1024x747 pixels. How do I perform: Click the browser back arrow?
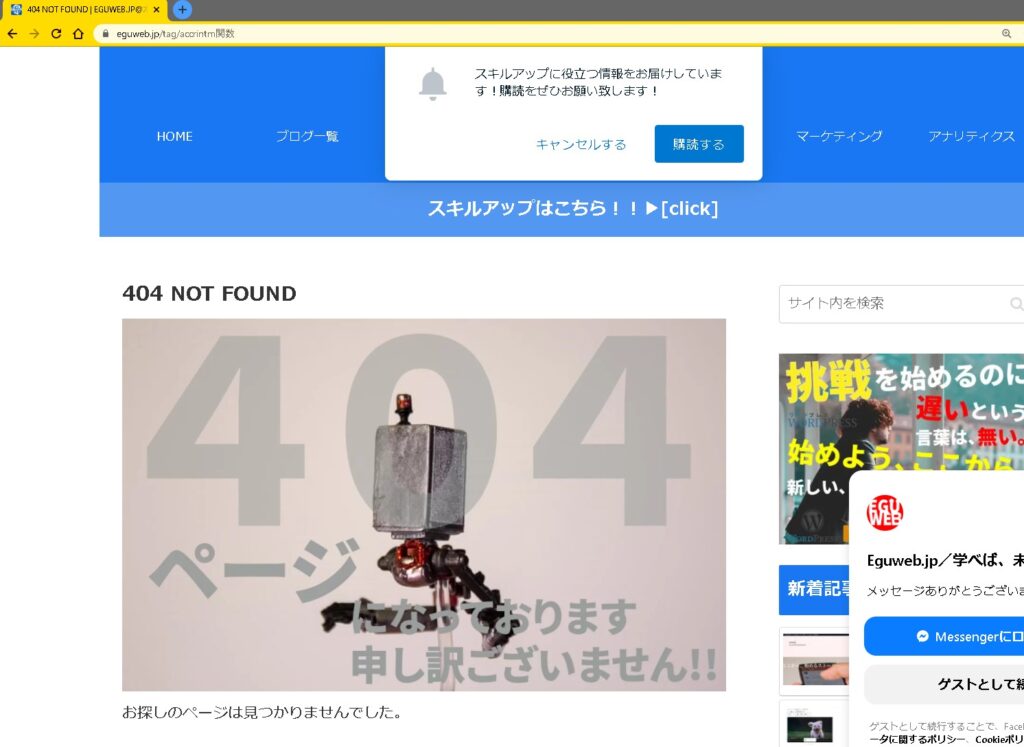(x=12, y=33)
